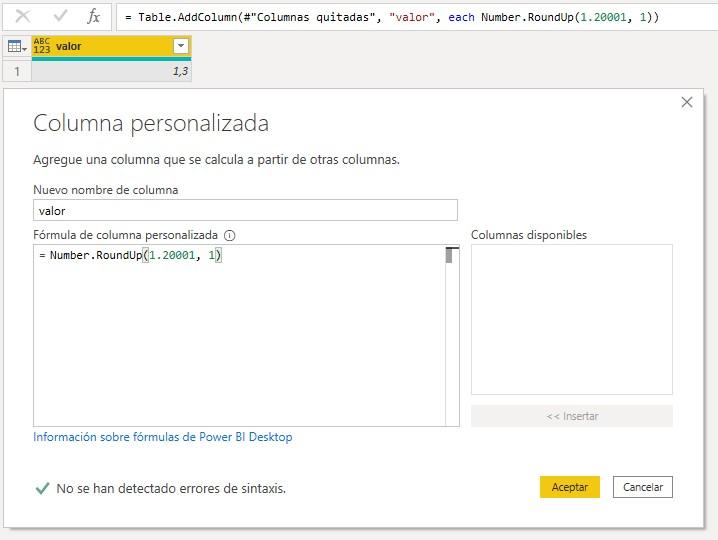718x540 pixels.
Task: Open Información sobre fórmulas de Power BI link
Action: [x=163, y=437]
